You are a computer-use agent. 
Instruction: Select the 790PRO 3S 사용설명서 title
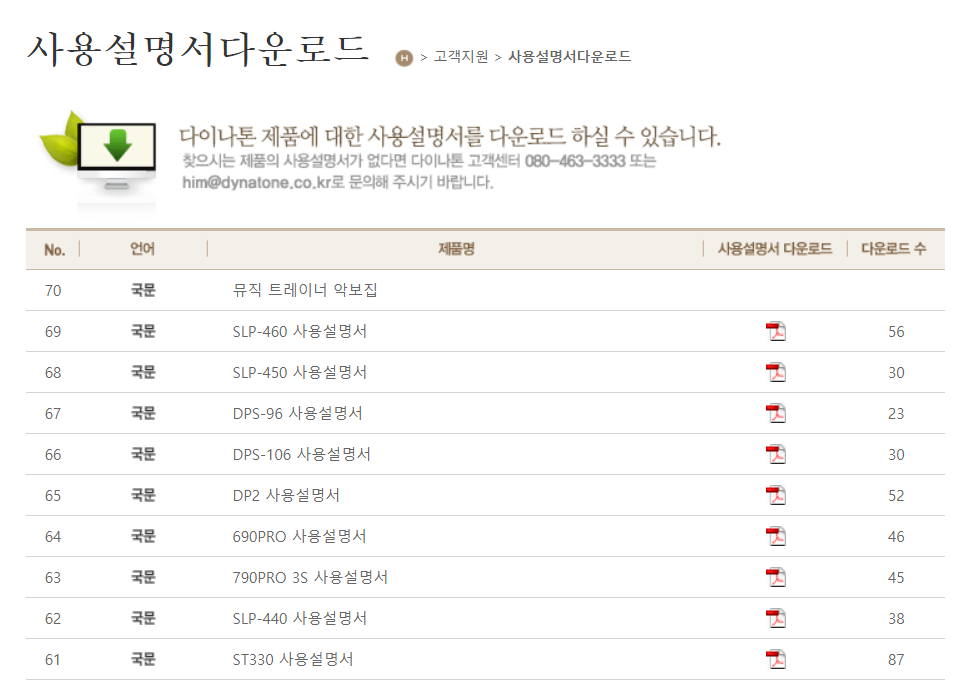click(x=310, y=577)
